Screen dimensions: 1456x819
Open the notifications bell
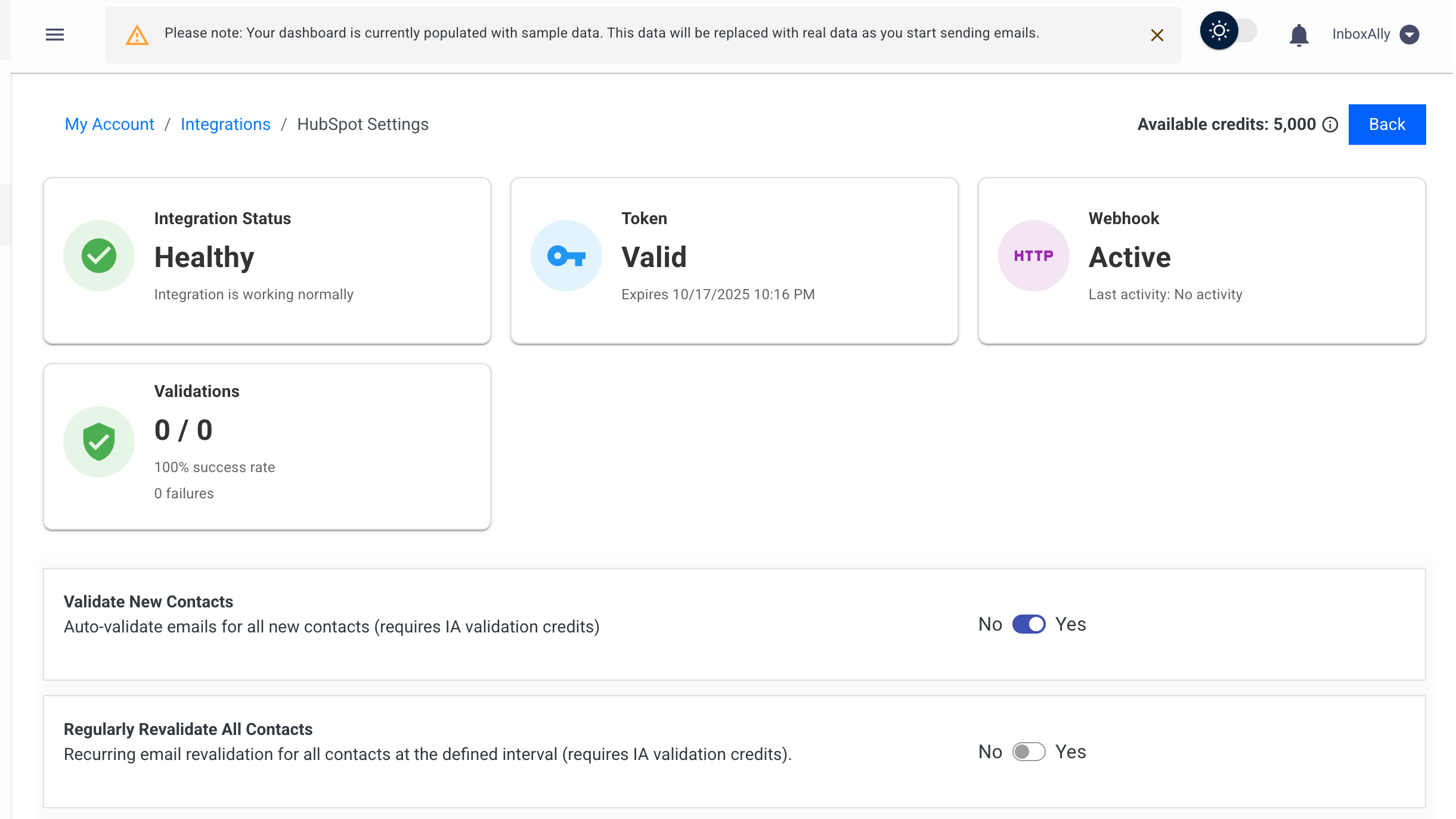tap(1299, 35)
